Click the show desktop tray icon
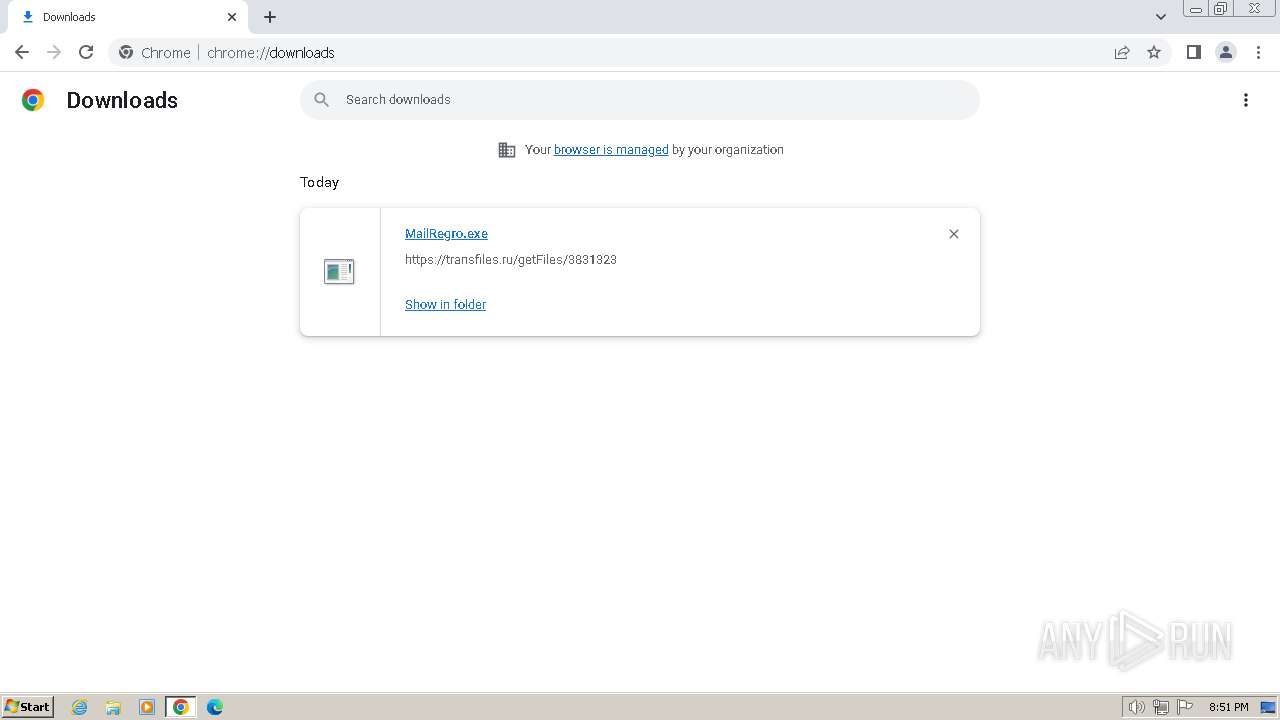The width and height of the screenshot is (1280, 720). (x=1268, y=707)
